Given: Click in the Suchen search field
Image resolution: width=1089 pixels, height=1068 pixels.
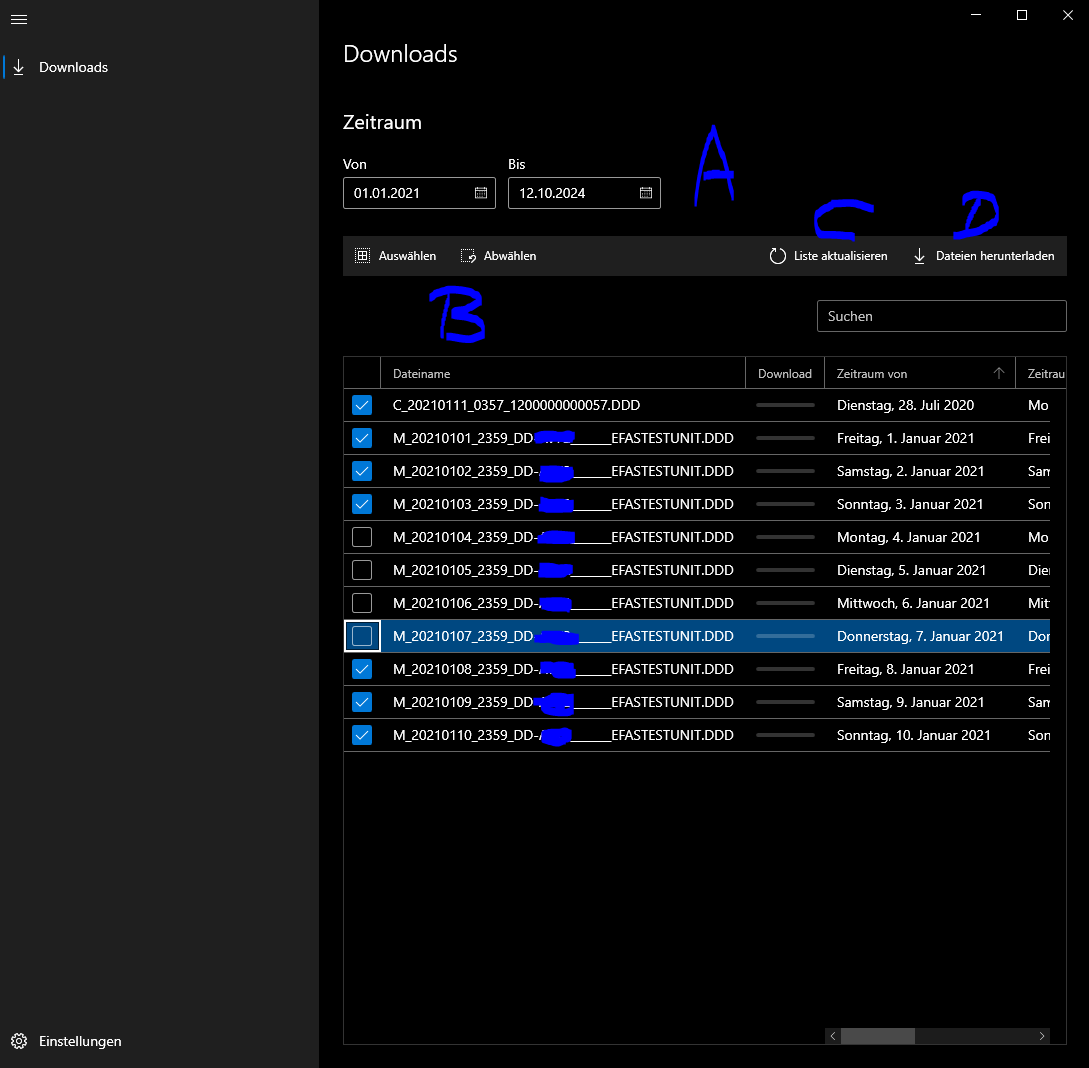Looking at the screenshot, I should pyautogui.click(x=940, y=316).
